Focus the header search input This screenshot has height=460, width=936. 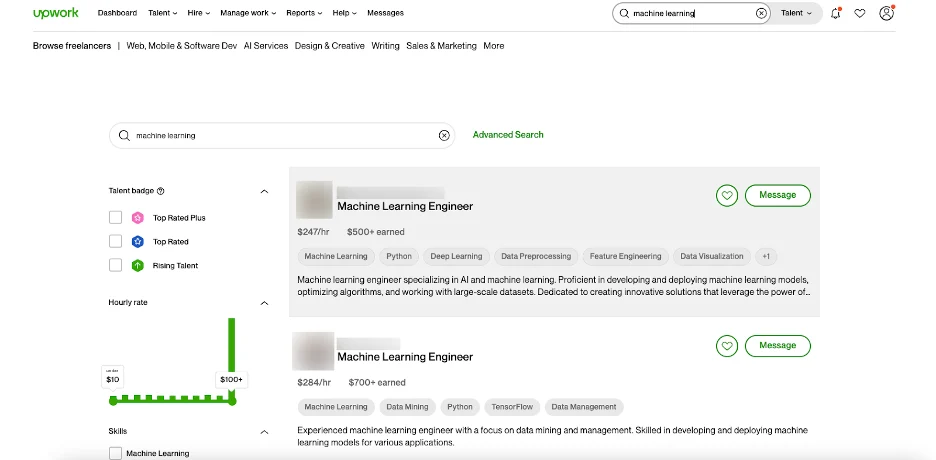tap(692, 13)
